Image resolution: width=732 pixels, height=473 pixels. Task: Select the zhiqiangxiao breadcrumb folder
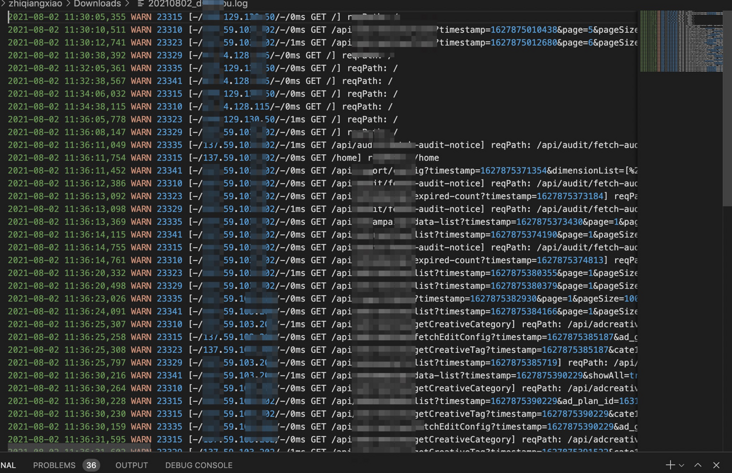[x=35, y=4]
